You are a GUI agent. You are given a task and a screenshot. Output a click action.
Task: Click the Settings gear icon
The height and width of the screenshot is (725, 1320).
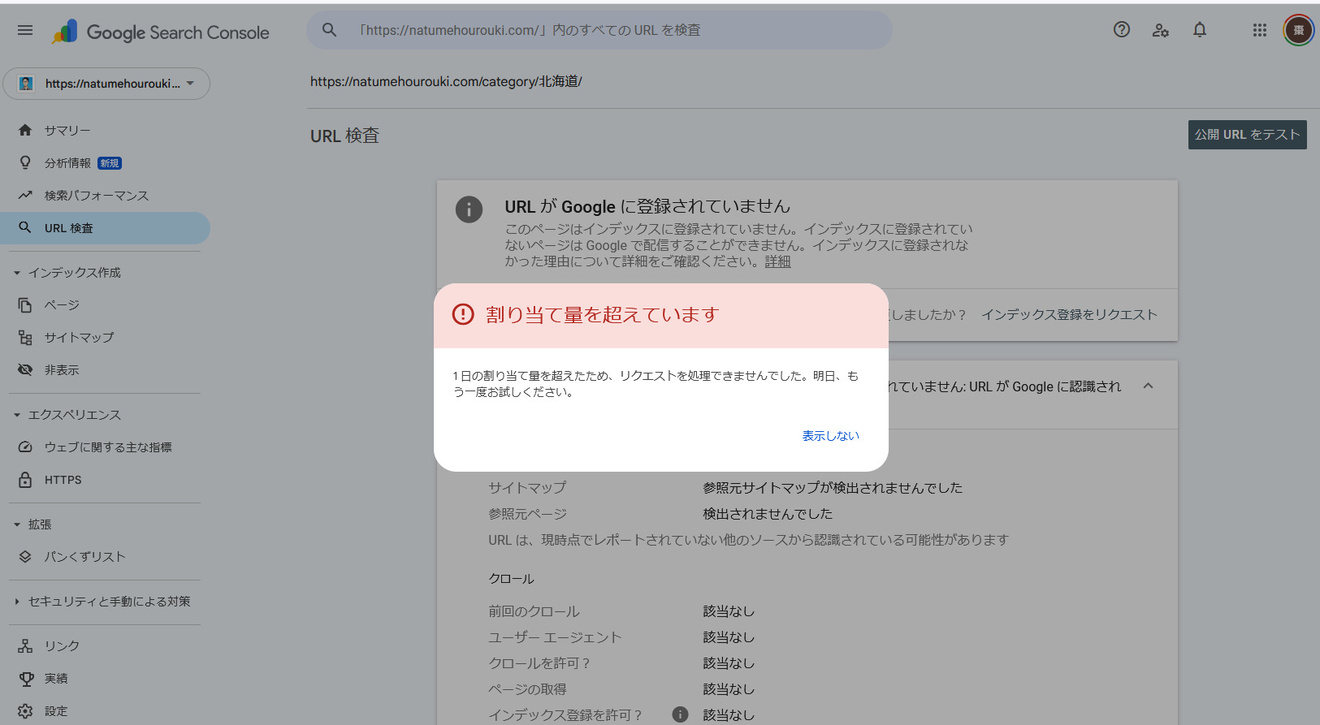[25, 711]
